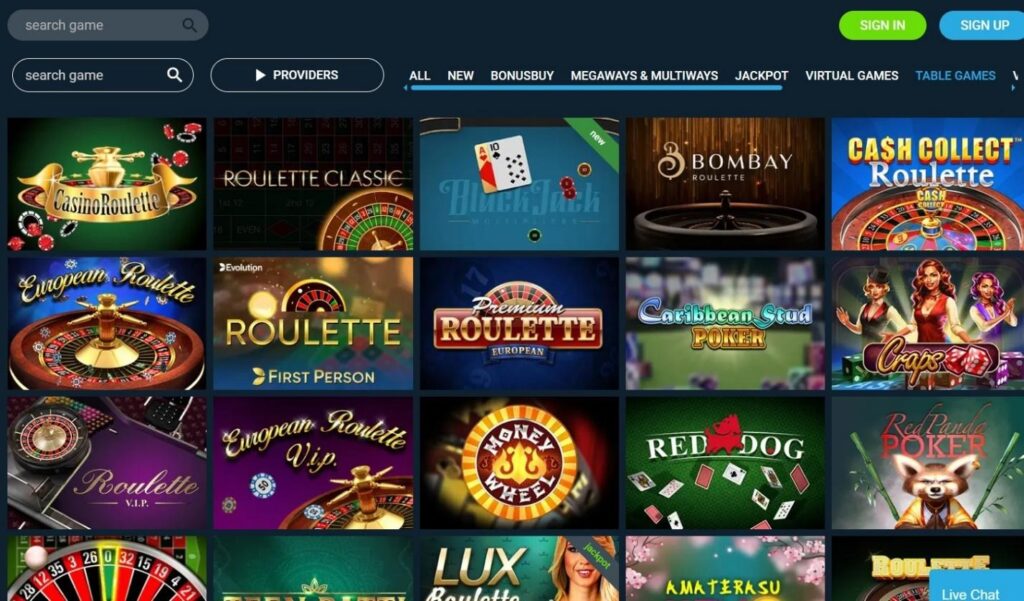Switch to the Jackpot category tab
Viewport: 1024px width, 601px height.
tap(761, 76)
